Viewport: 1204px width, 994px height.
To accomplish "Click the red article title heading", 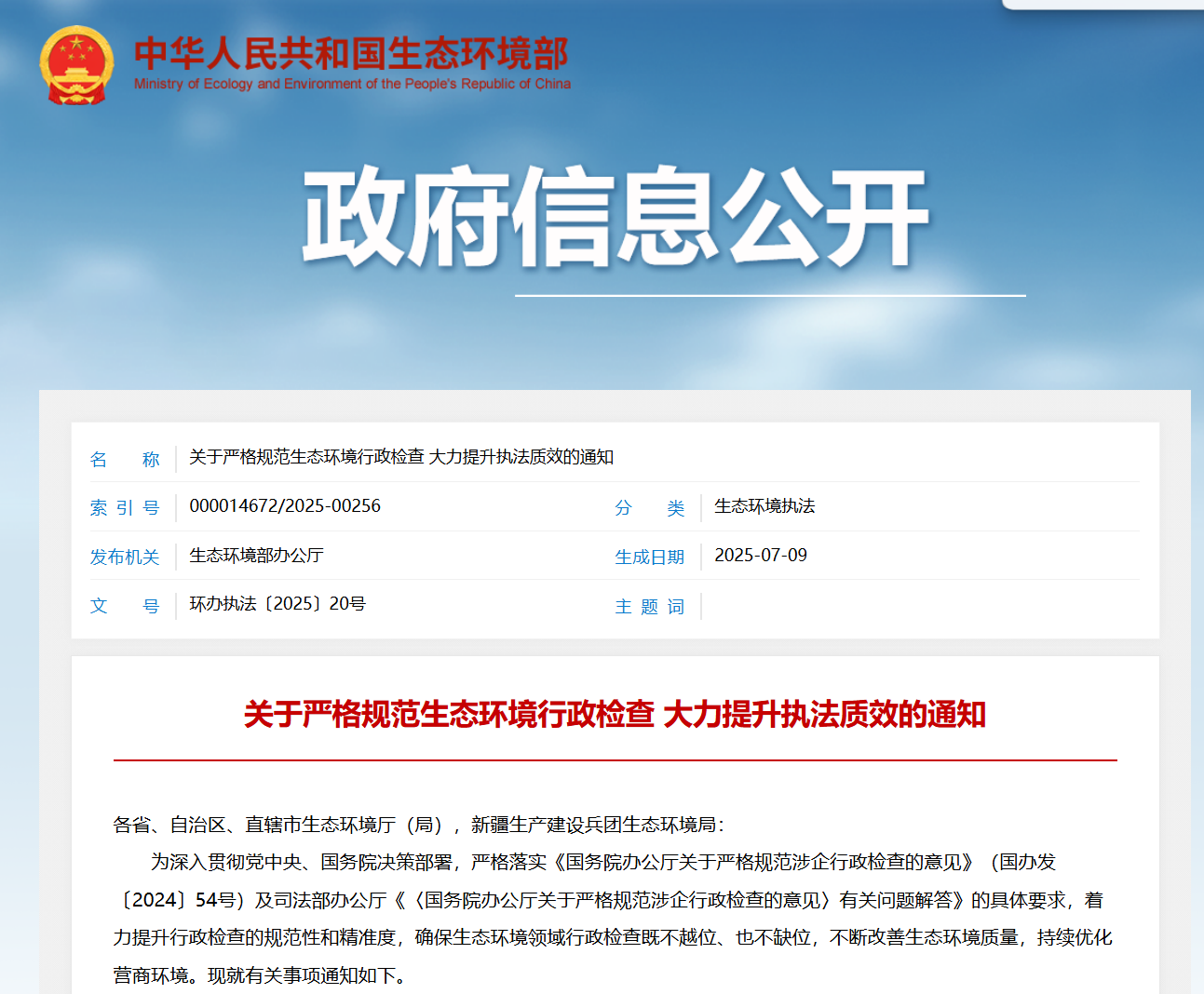I will tap(615, 715).
